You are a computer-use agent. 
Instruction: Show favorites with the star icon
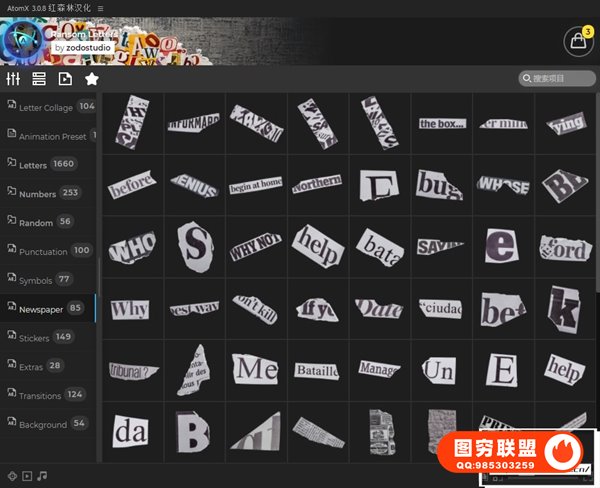point(92,79)
